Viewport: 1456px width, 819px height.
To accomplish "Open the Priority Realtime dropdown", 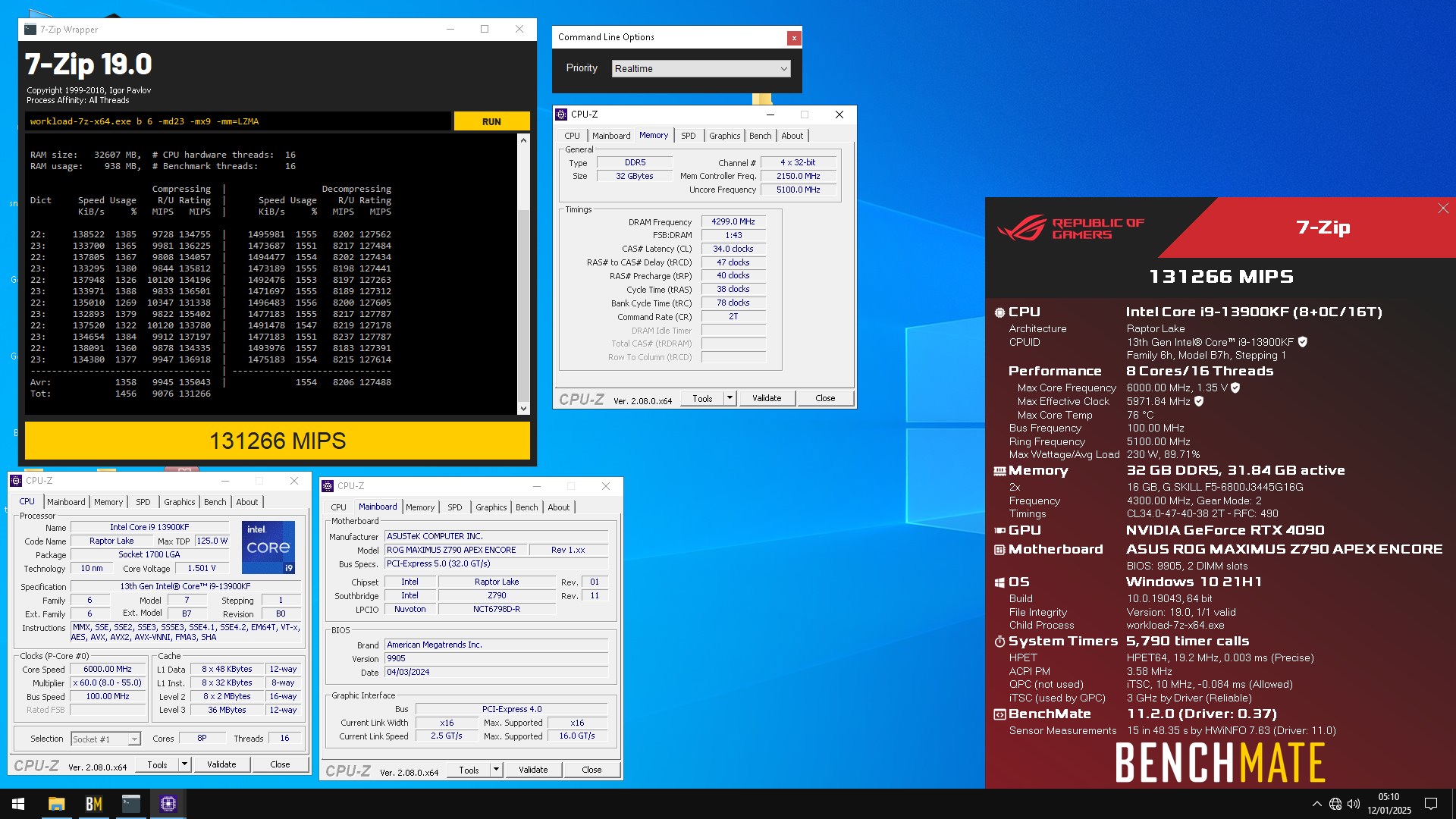I will [x=701, y=68].
